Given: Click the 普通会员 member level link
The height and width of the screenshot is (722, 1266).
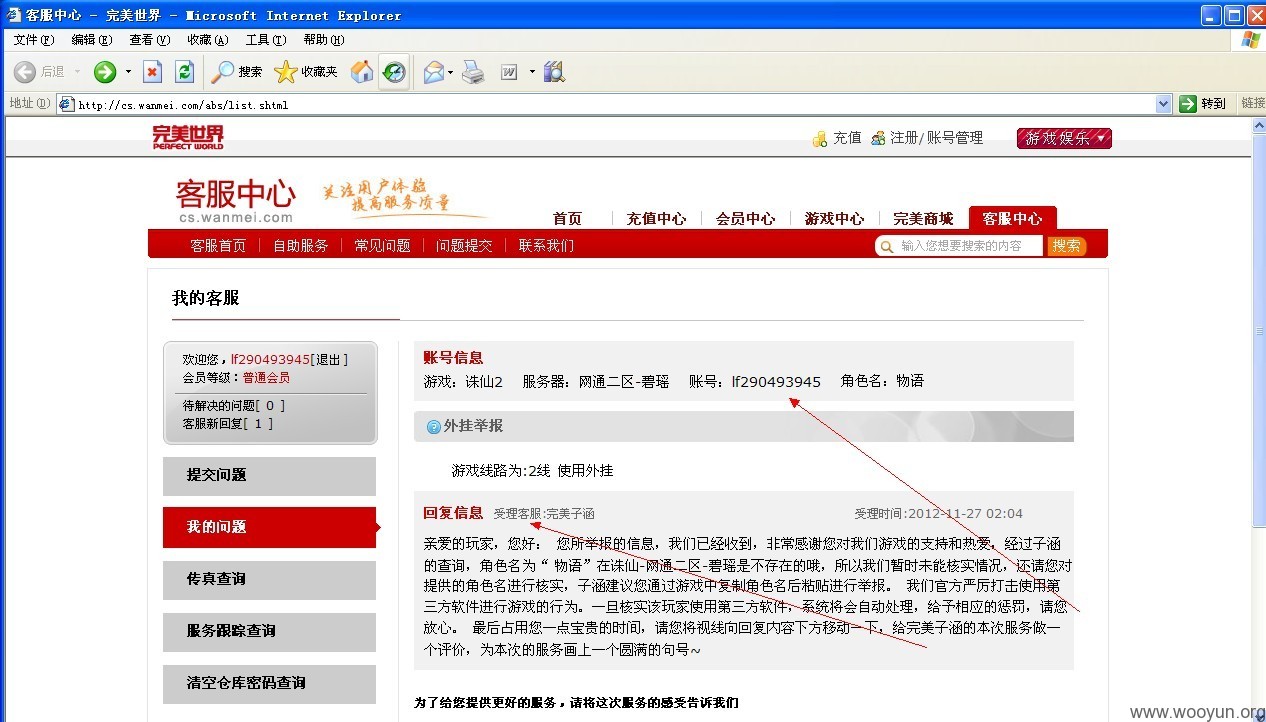Looking at the screenshot, I should click(266, 377).
